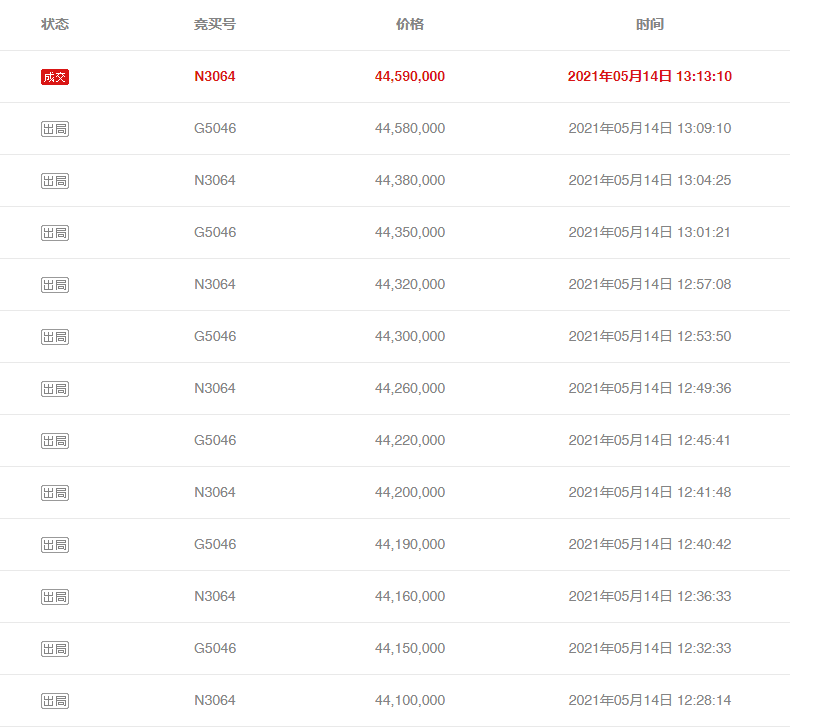Click the 竞买号 column header
Viewport: 828px width, 727px height.
tap(215, 24)
